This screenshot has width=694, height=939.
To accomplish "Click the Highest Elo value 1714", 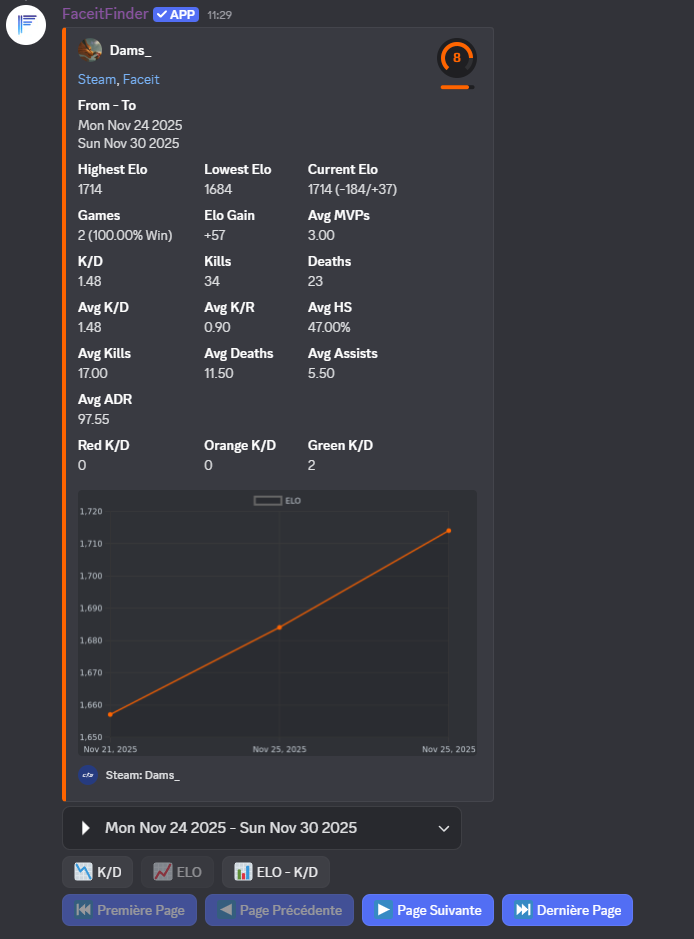I will pos(90,189).
